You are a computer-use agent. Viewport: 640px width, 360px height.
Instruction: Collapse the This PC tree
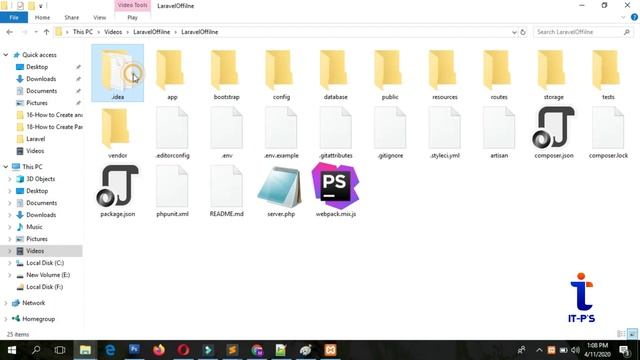pos(6,167)
